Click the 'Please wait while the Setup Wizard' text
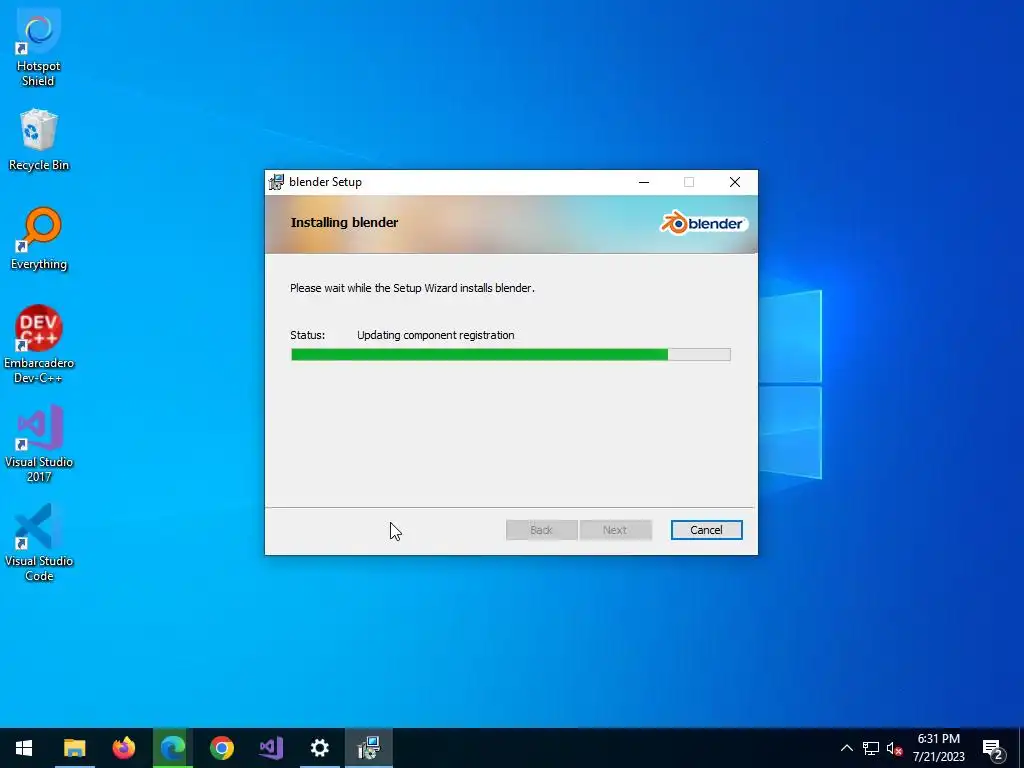The image size is (1024, 768). click(x=372, y=288)
